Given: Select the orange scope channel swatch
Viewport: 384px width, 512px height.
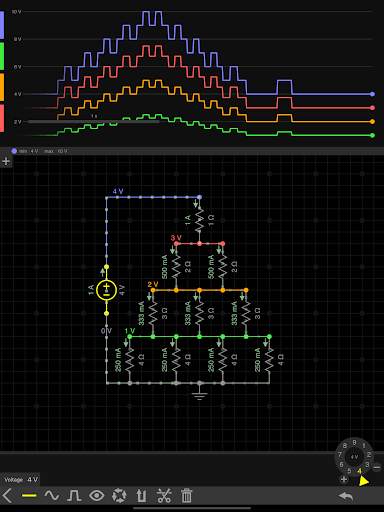Looking at the screenshot, I should coord(2,87).
